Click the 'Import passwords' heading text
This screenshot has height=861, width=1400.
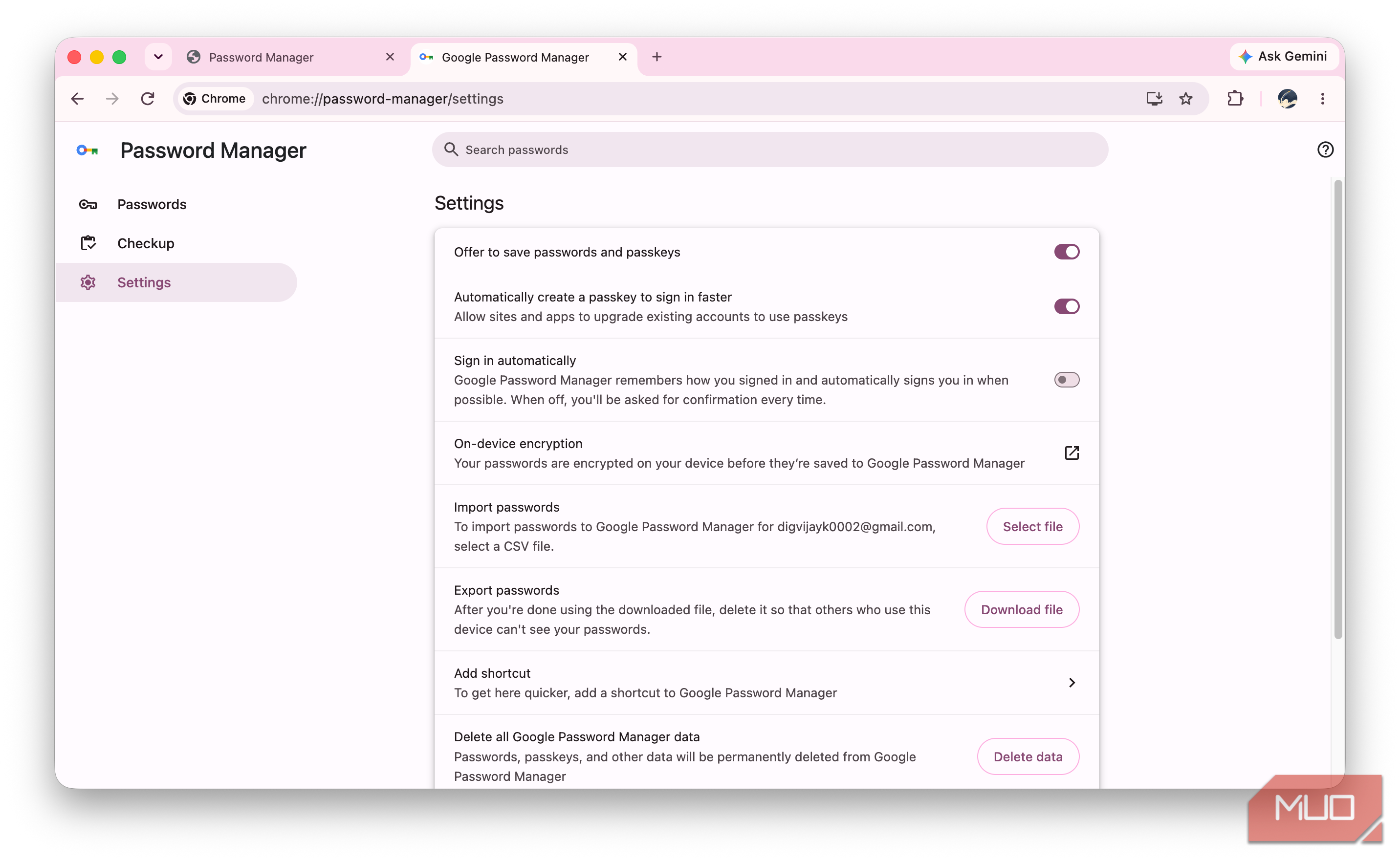pyautogui.click(x=506, y=507)
